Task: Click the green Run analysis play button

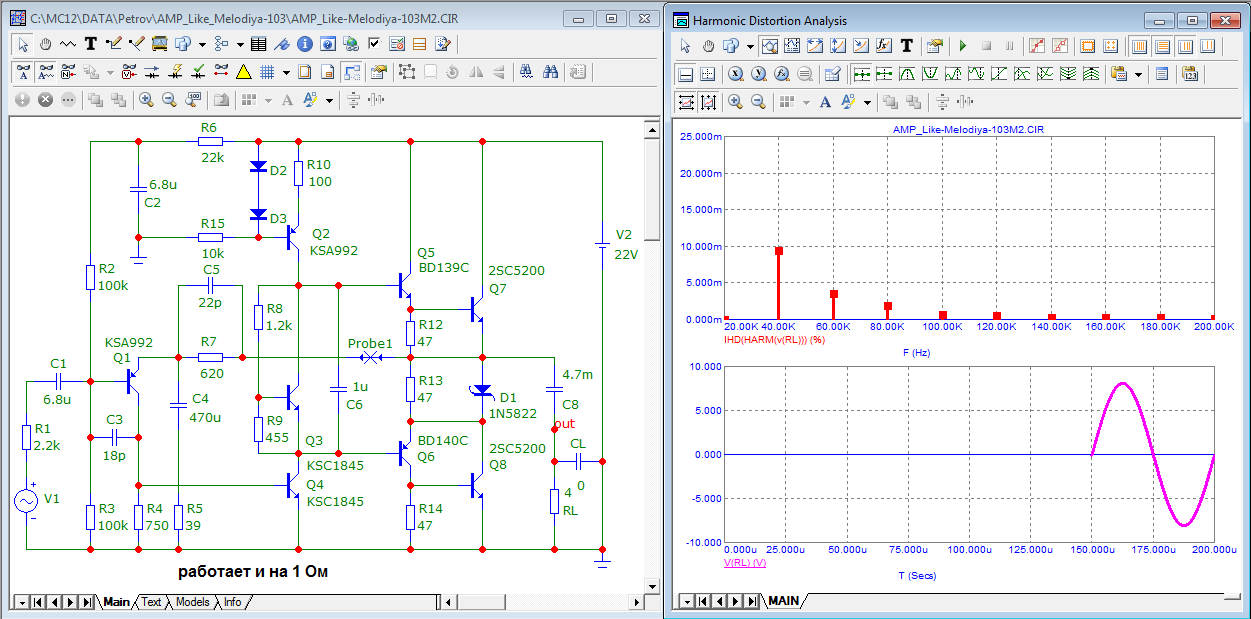Action: point(962,46)
